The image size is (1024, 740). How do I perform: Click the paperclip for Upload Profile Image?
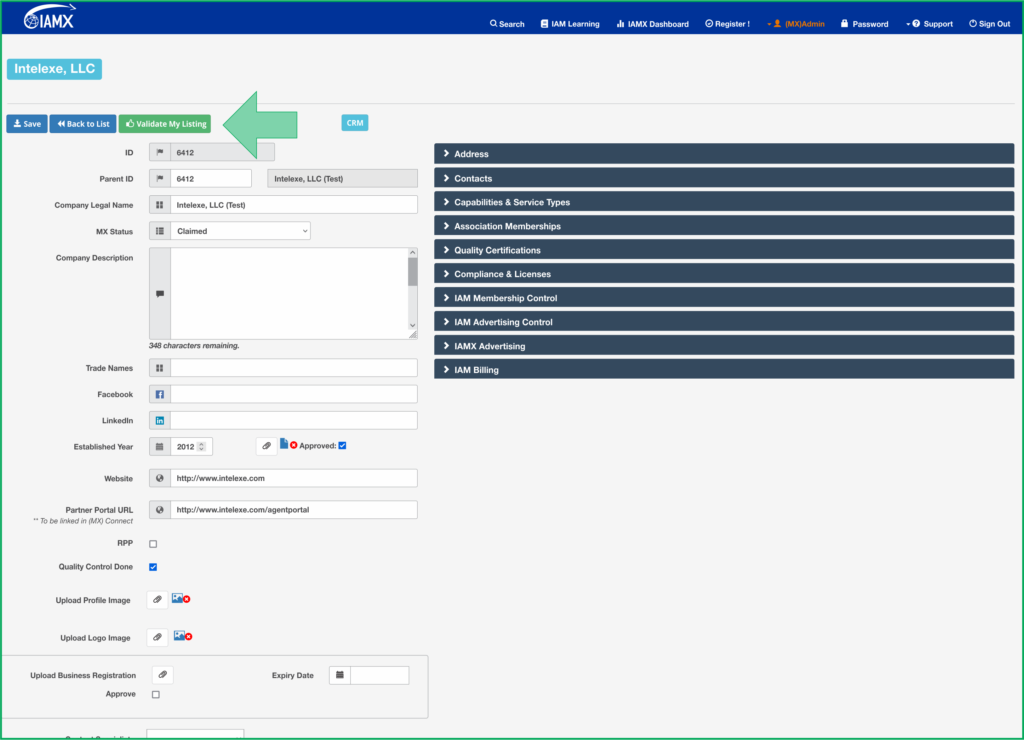pos(157,599)
